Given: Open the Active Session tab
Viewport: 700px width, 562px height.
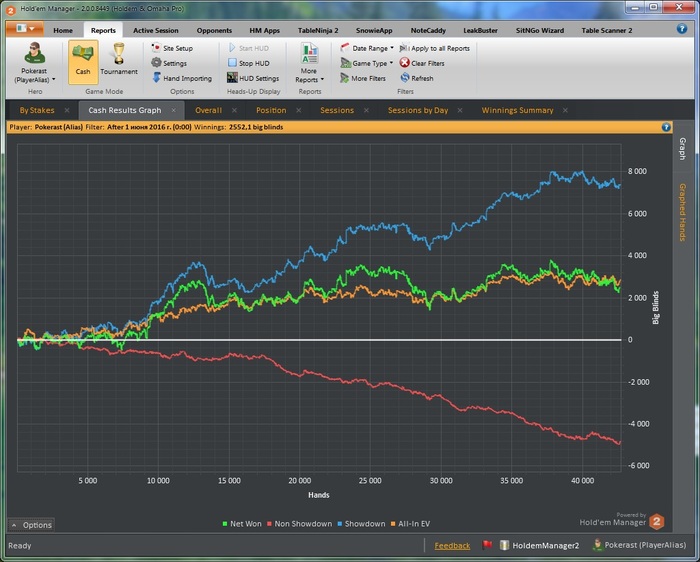Looking at the screenshot, I should tap(156, 30).
